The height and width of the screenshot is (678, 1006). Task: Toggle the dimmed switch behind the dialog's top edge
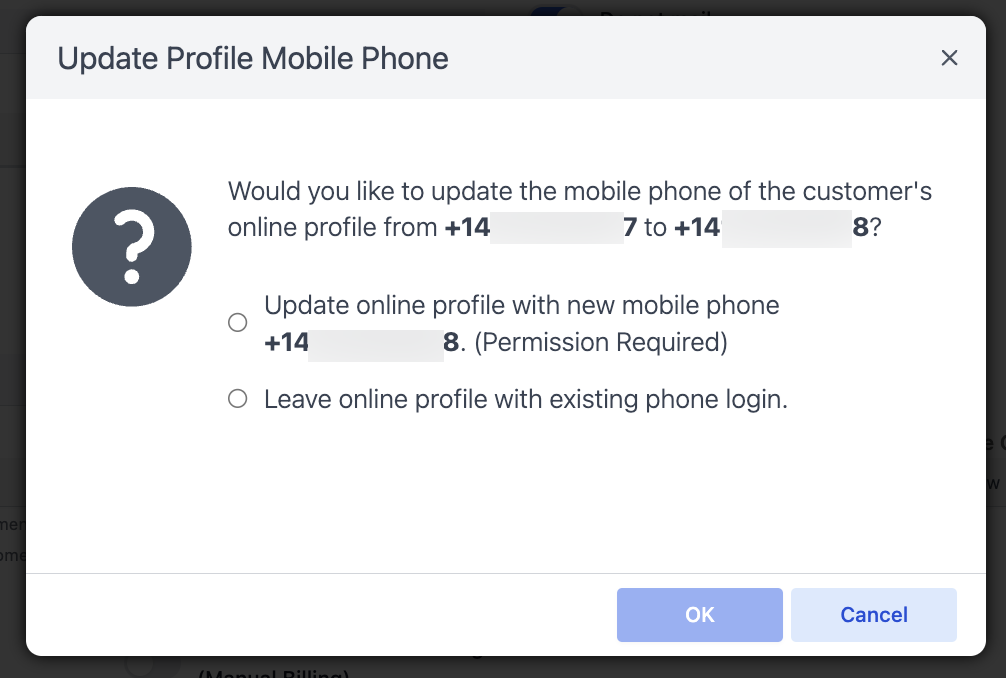(556, 11)
